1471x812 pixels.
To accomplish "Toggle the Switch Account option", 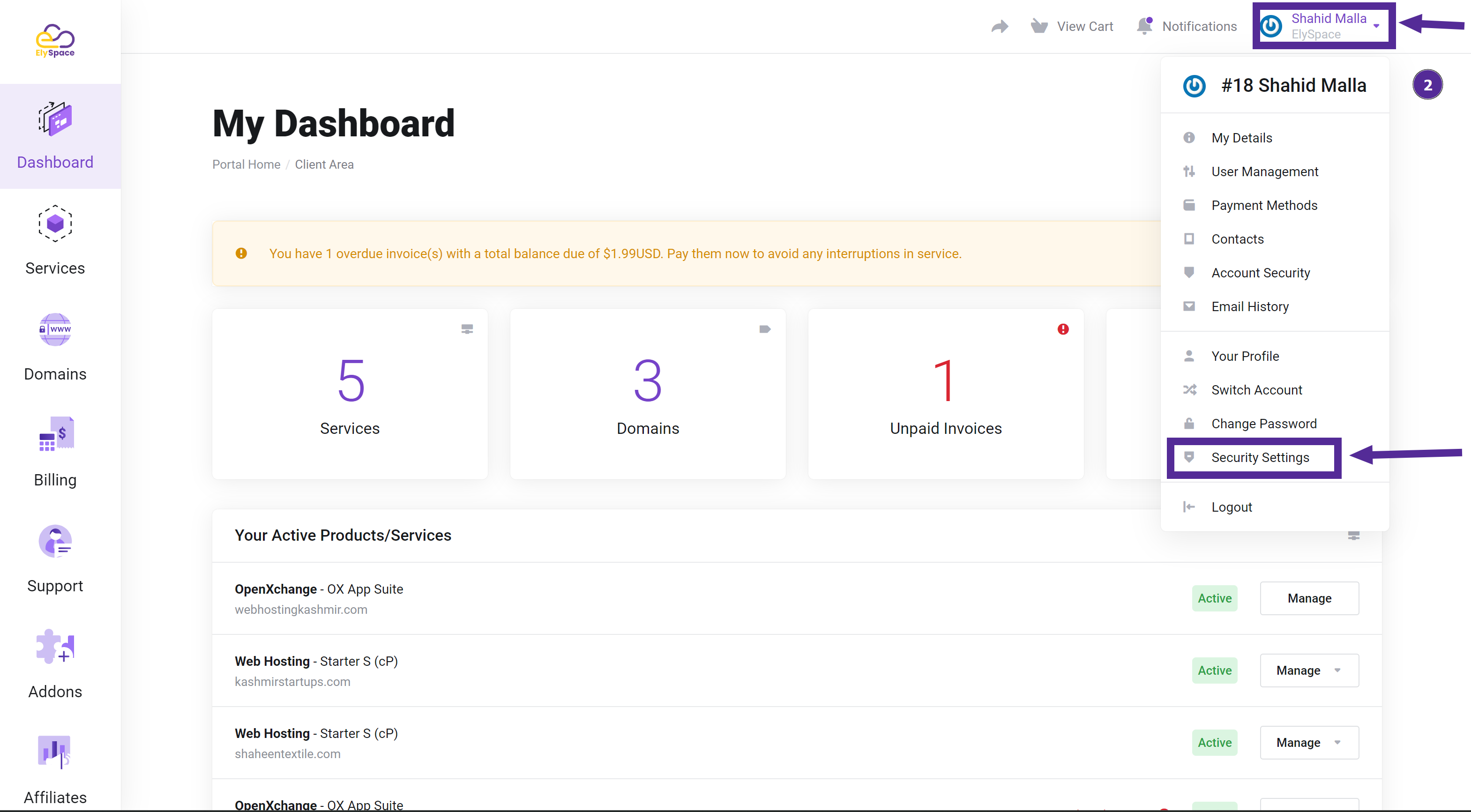I will 1257,389.
